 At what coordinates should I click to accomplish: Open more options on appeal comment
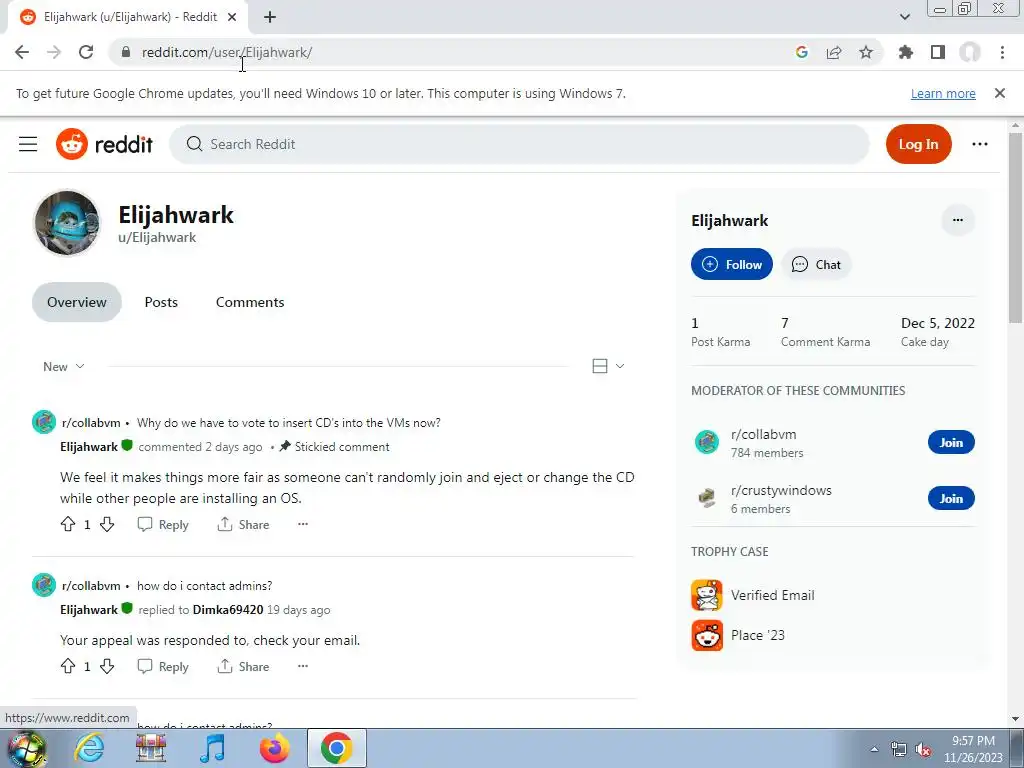point(302,665)
